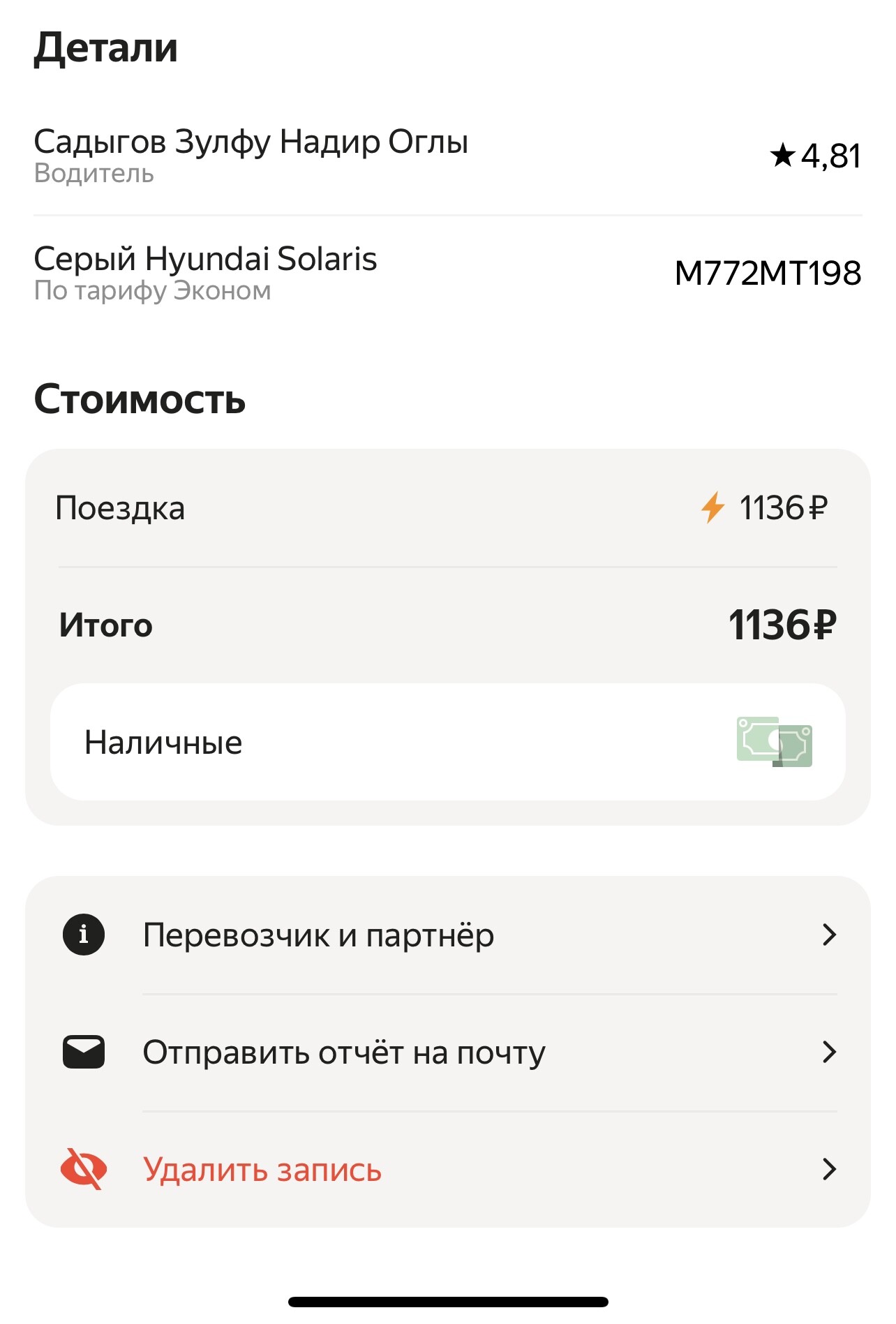Expand Удалить запись using the right chevron
The height and width of the screenshot is (1324, 896).
828,1170
